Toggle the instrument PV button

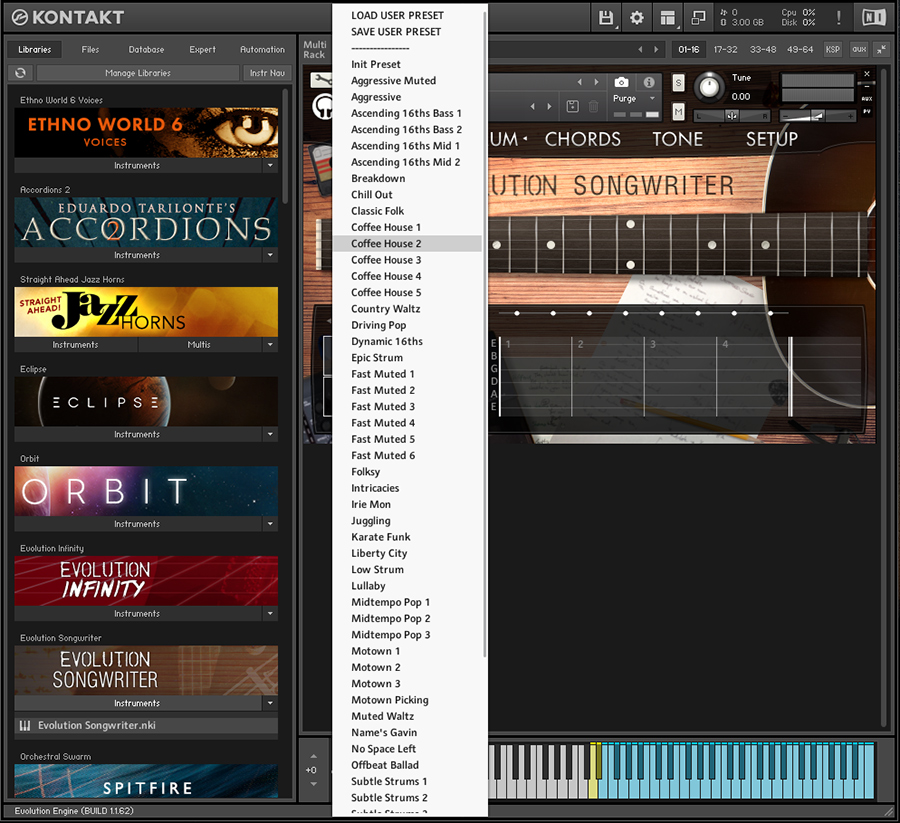[867, 111]
